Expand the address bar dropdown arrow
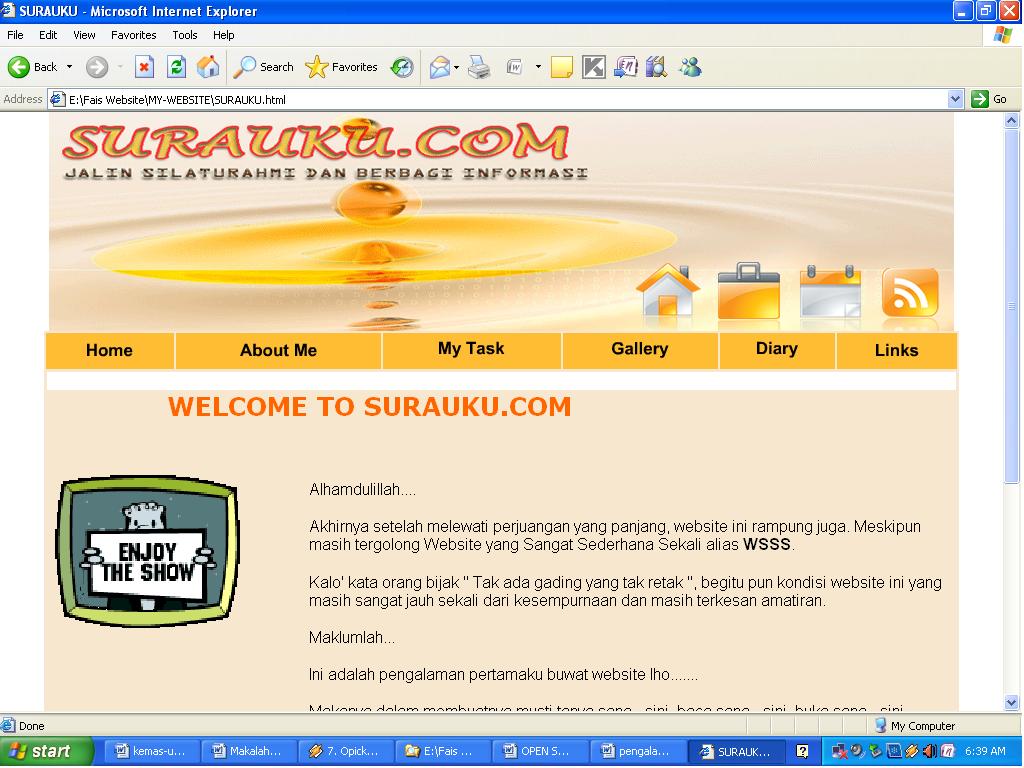The image size is (1024, 768). pyautogui.click(x=955, y=99)
